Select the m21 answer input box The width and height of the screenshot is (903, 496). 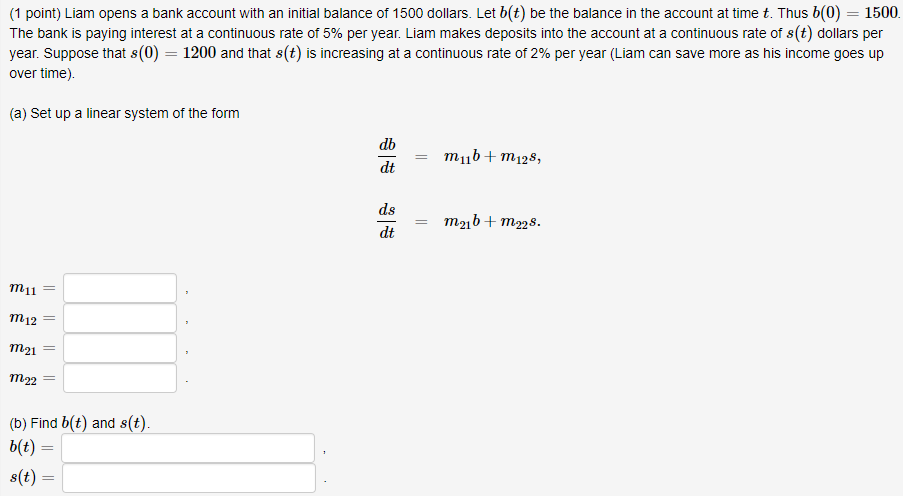120,348
